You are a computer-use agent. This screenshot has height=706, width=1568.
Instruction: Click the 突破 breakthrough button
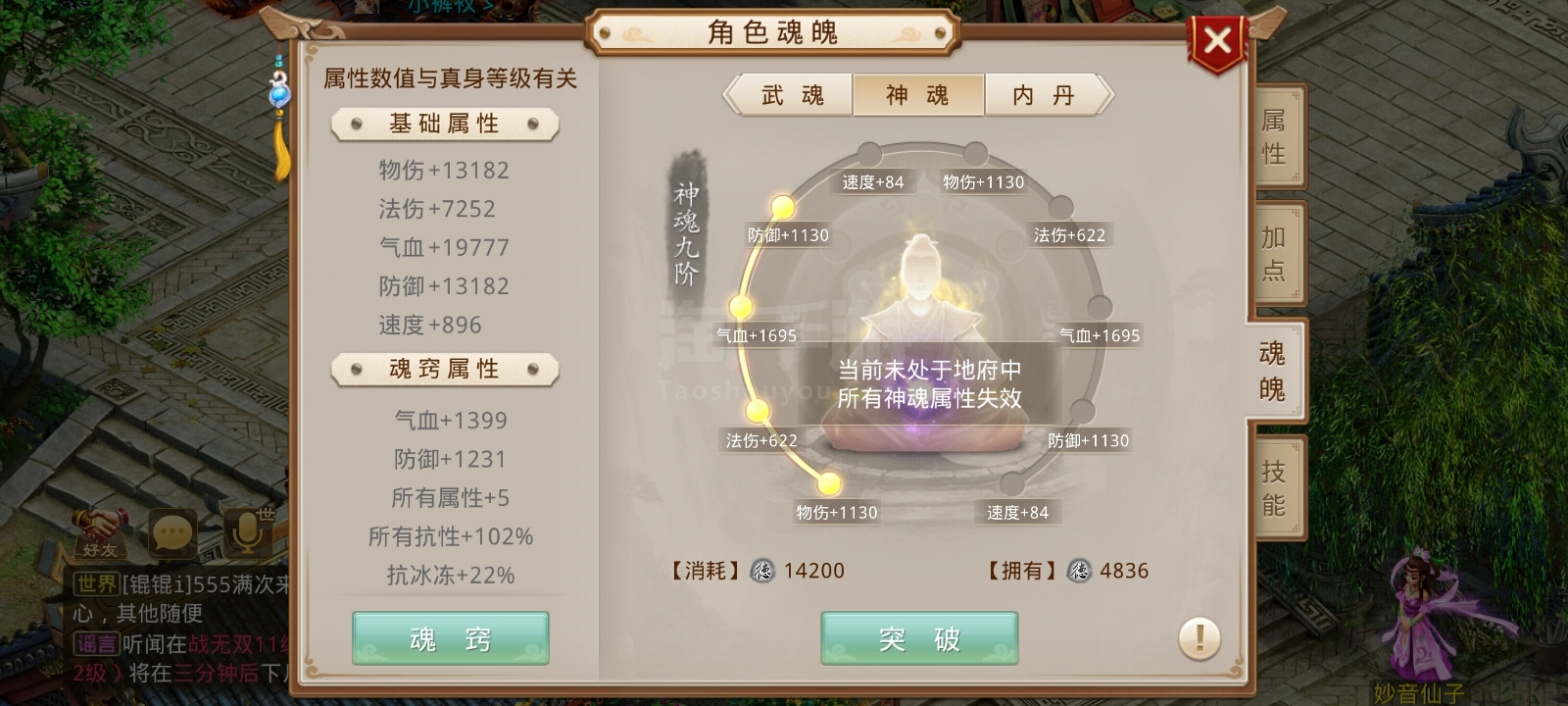coord(919,638)
